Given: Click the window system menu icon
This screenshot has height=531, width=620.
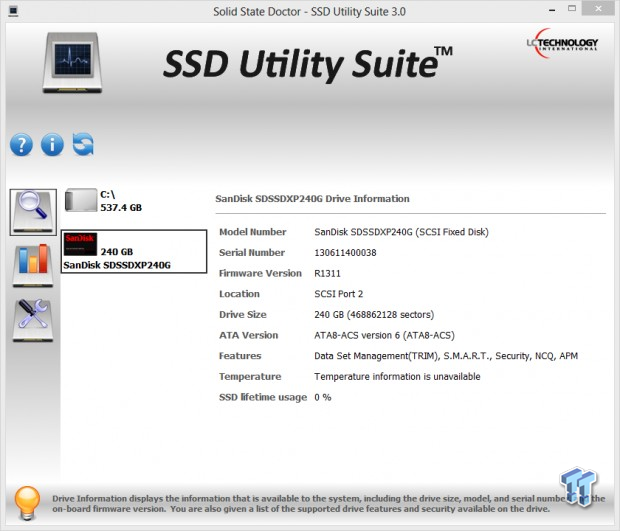Looking at the screenshot, I should (13, 11).
